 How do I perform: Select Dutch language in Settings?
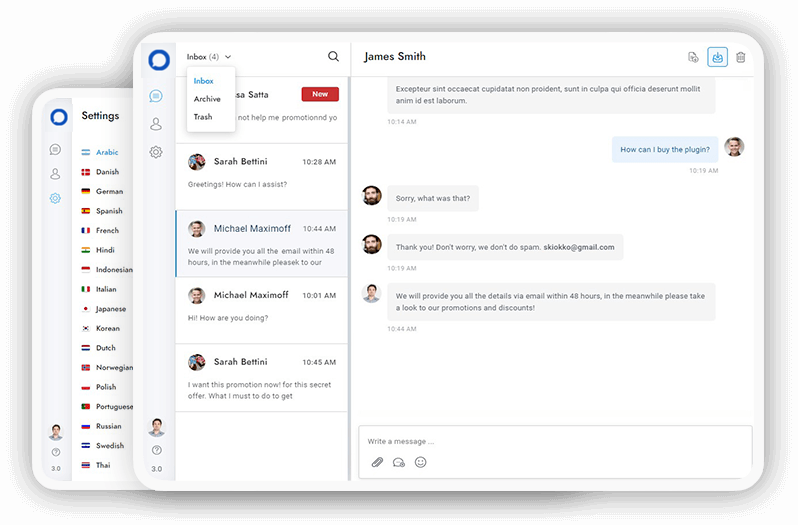(x=99, y=348)
